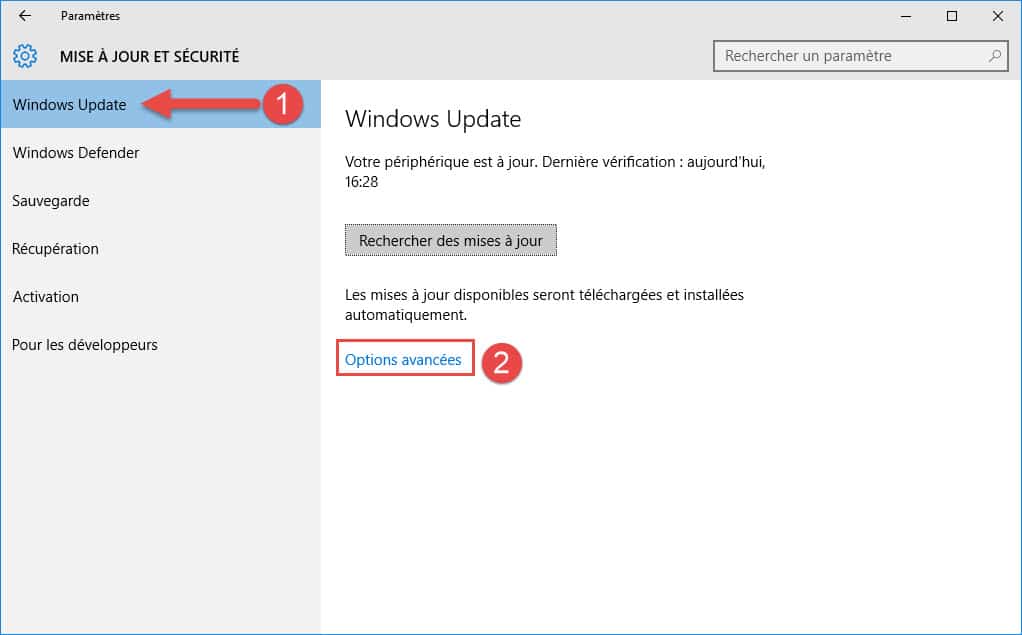Minimize the Paramètres window
The image size is (1022, 635).
click(x=906, y=16)
